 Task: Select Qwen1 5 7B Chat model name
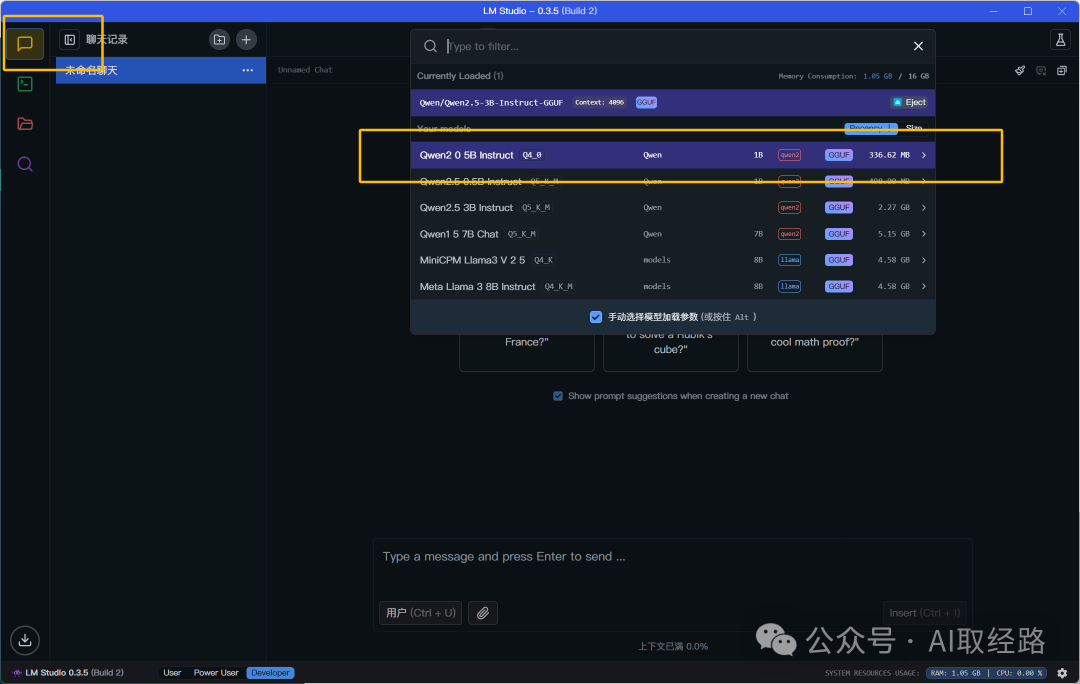click(459, 234)
